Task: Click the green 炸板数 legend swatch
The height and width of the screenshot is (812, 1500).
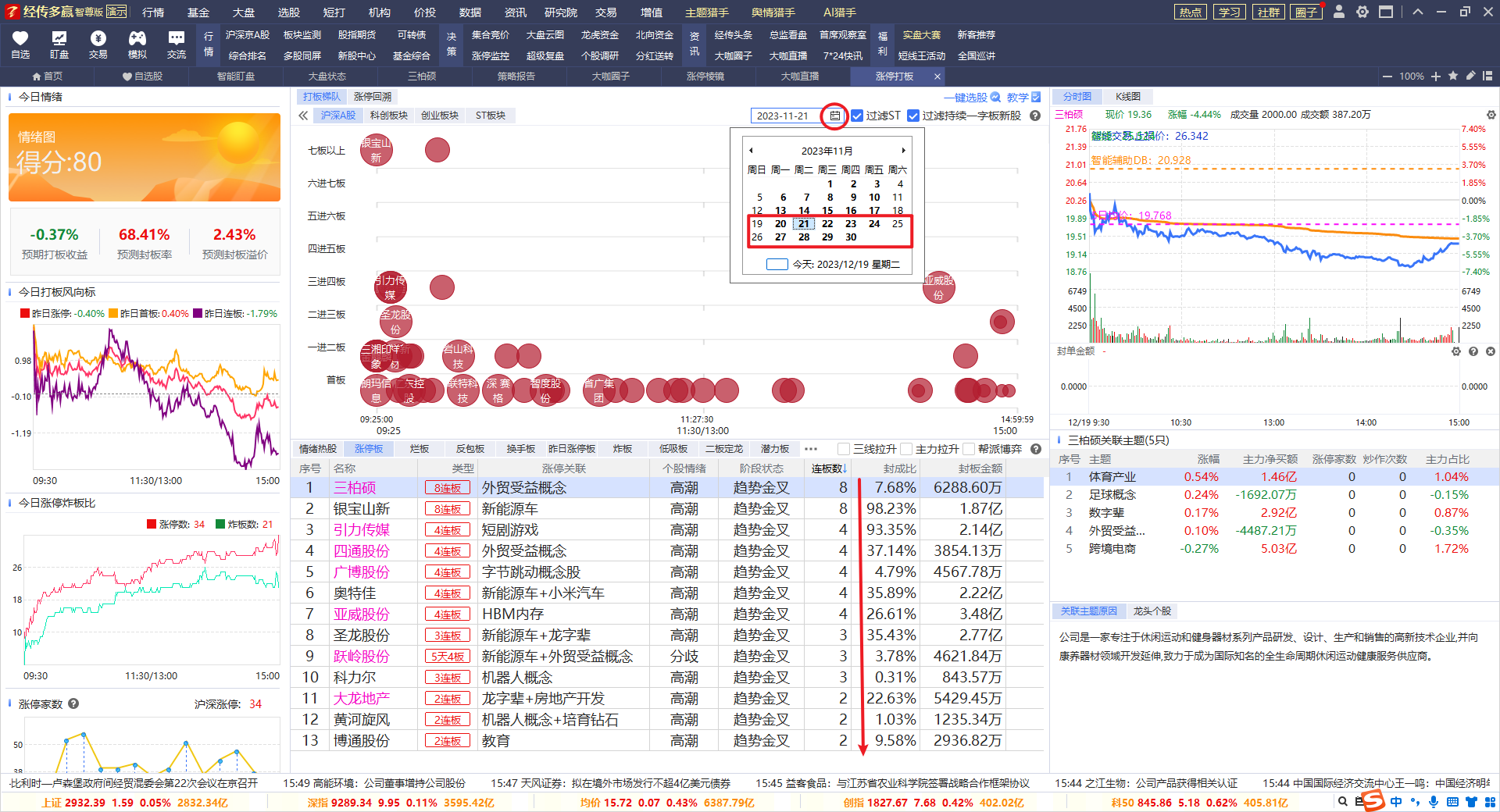Action: click(x=220, y=525)
